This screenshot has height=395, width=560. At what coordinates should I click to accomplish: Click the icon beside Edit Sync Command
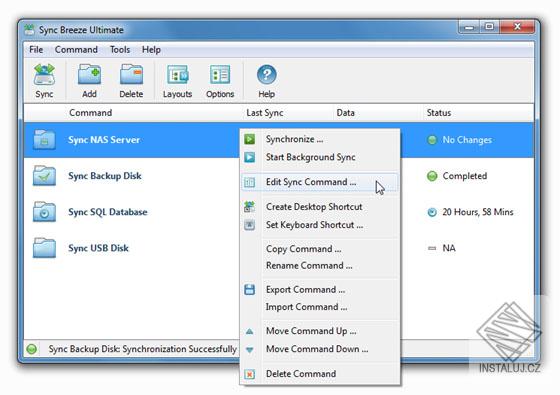(250, 182)
